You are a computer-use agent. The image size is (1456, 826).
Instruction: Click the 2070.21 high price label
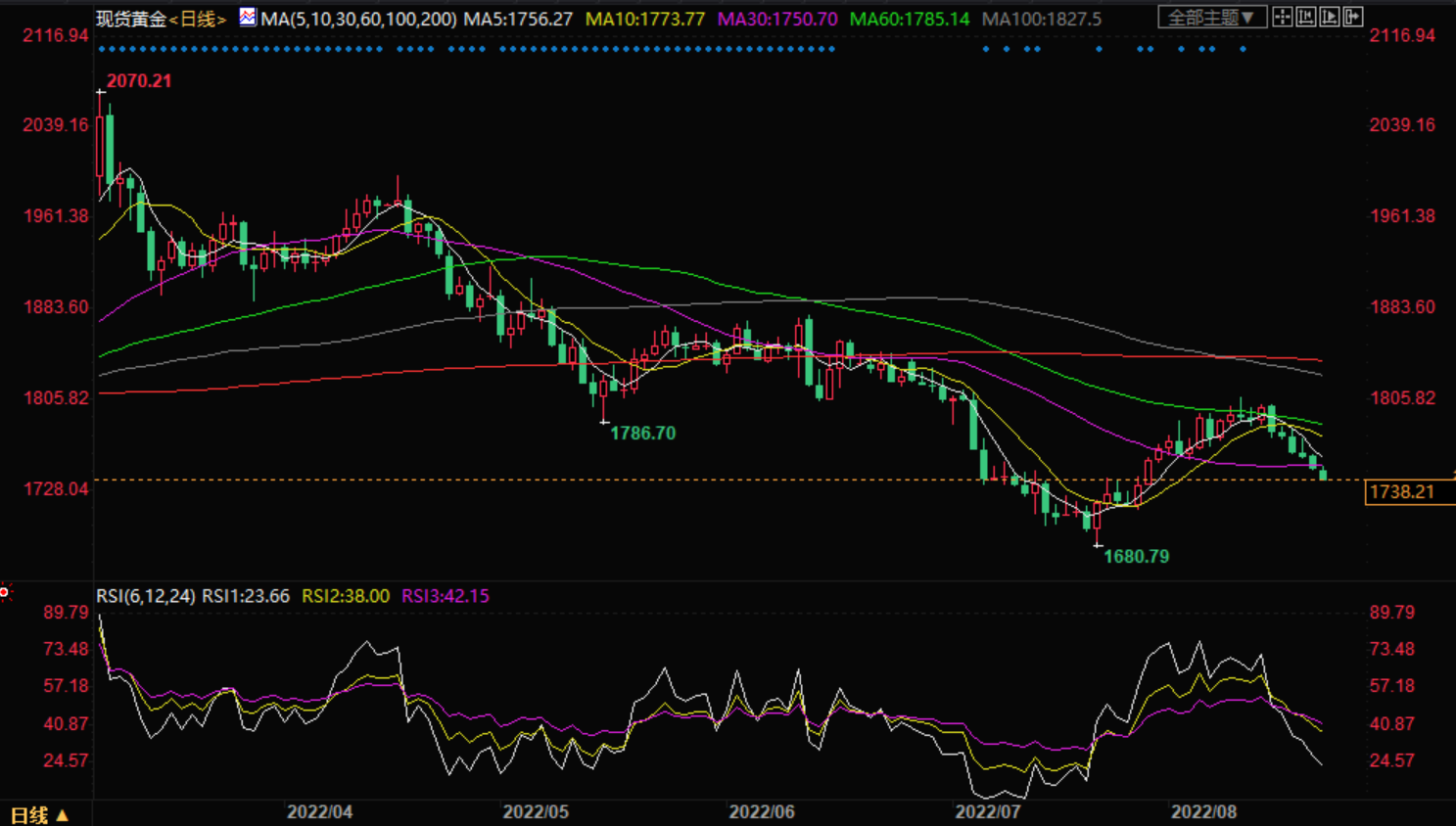pyautogui.click(x=139, y=81)
